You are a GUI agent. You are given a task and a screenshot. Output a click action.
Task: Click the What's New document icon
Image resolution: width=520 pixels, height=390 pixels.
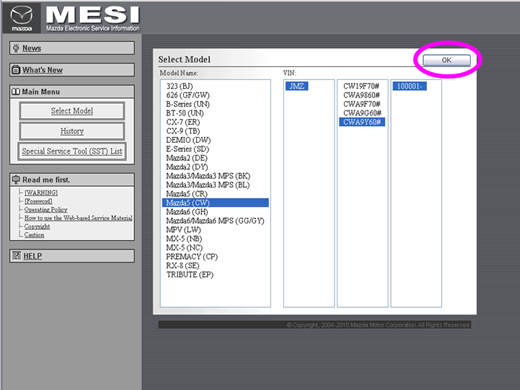pyautogui.click(x=16, y=70)
